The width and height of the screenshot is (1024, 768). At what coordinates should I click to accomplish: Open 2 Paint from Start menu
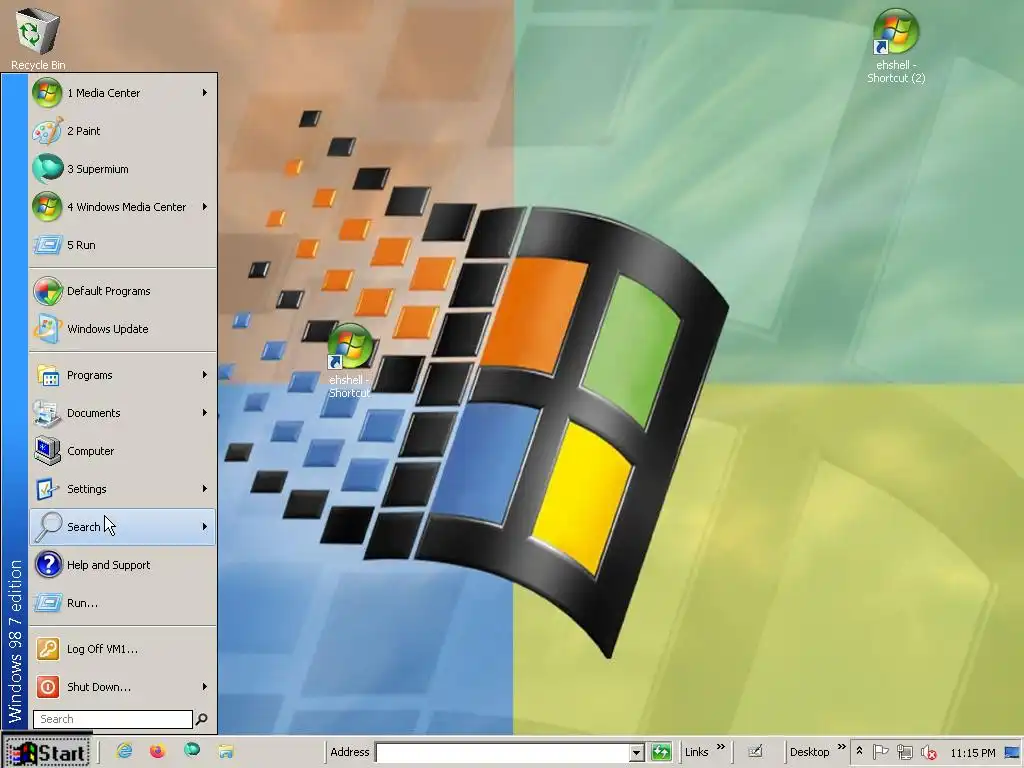(x=123, y=131)
